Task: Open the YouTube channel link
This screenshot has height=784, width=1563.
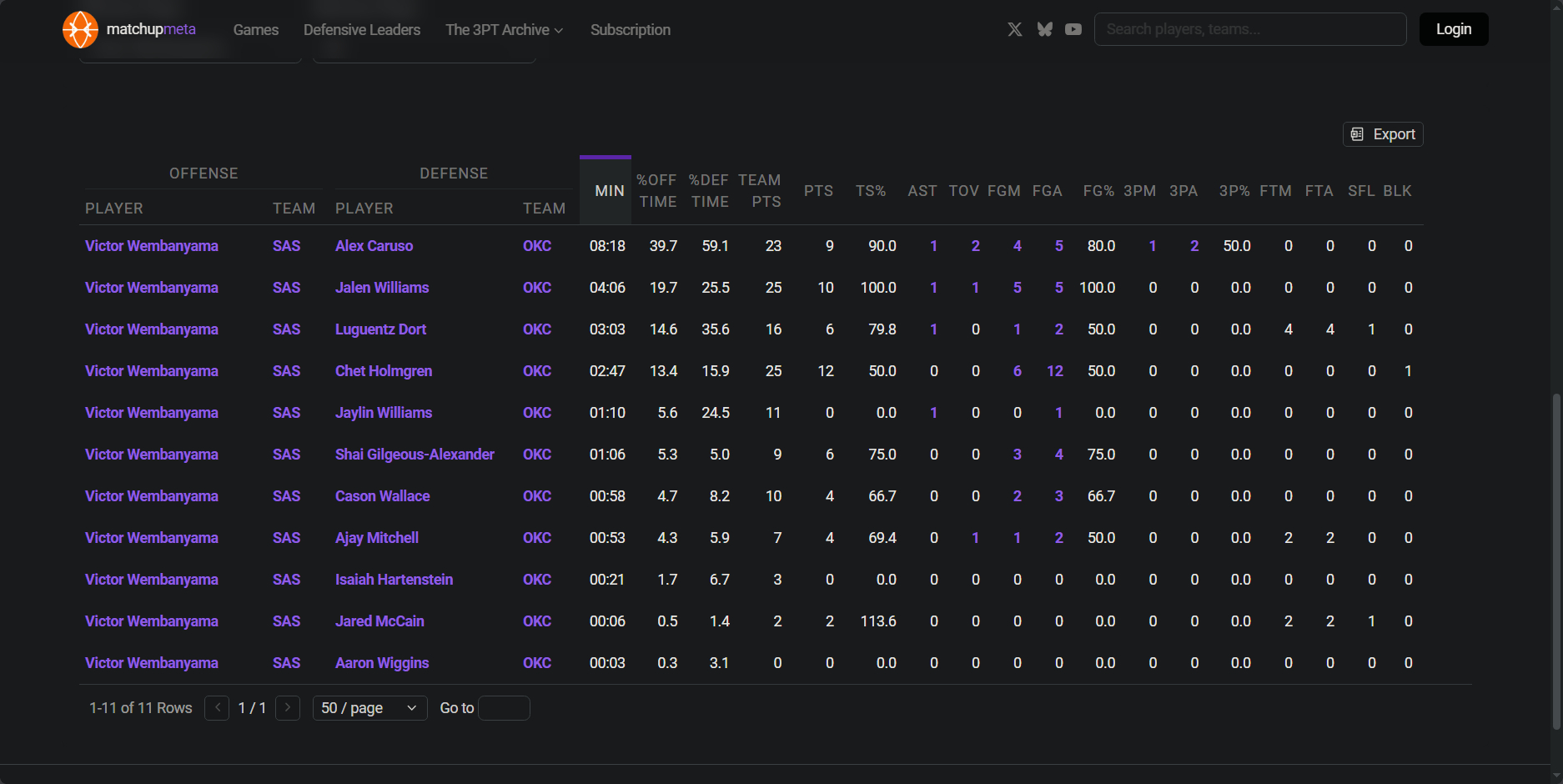Action: click(x=1073, y=29)
